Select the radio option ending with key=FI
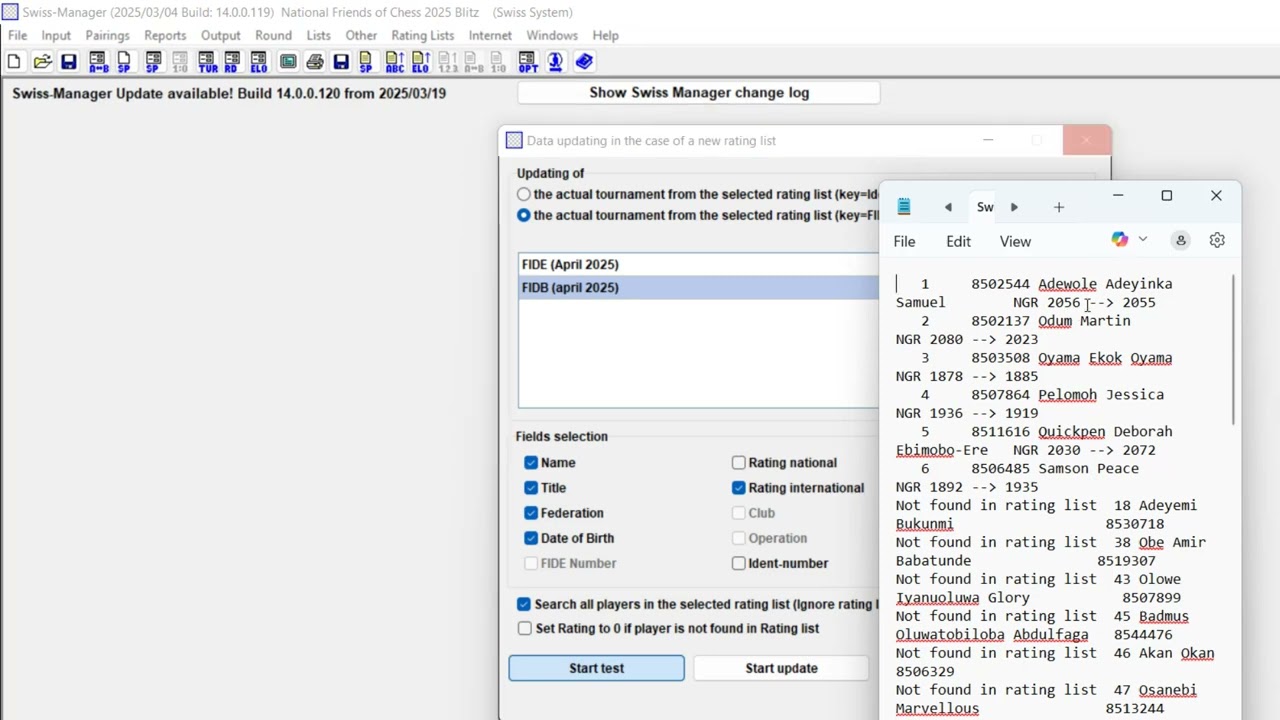Viewport: 1280px width, 720px height. (524, 215)
